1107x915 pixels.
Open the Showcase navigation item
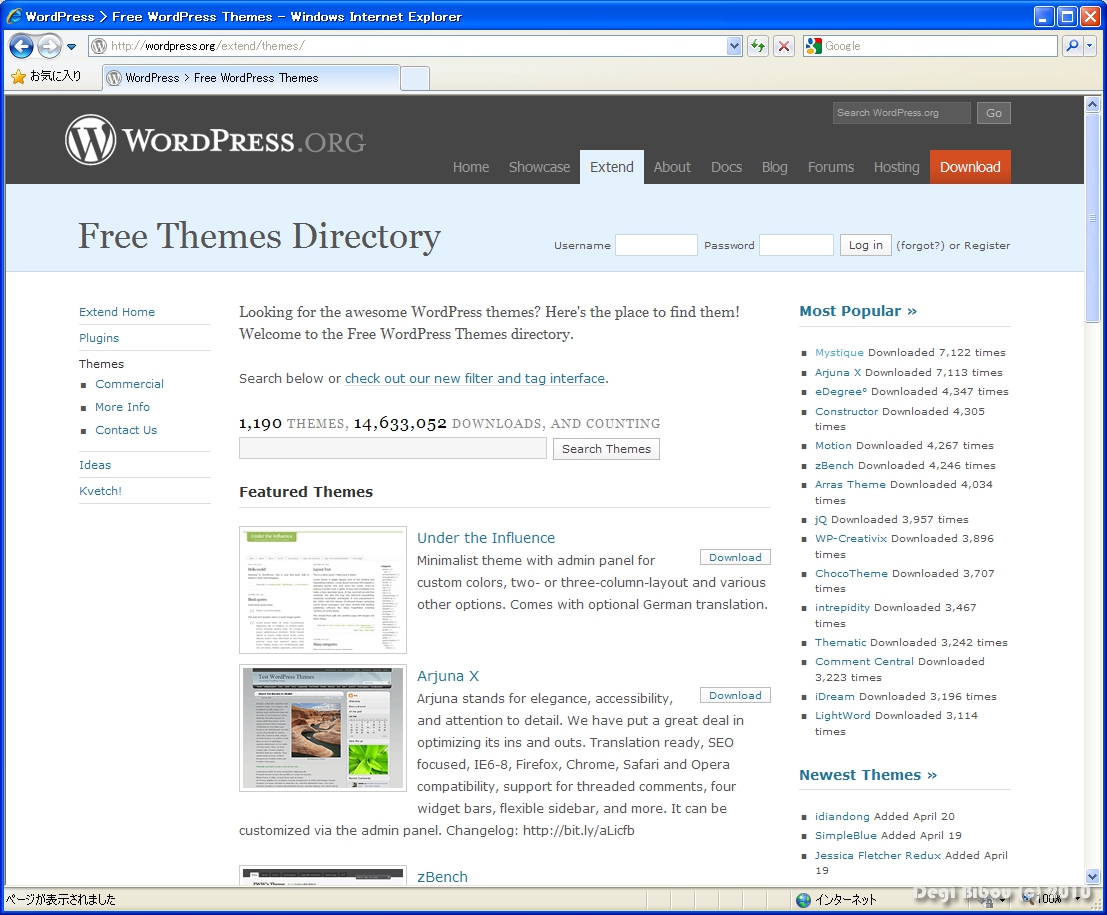pos(539,167)
